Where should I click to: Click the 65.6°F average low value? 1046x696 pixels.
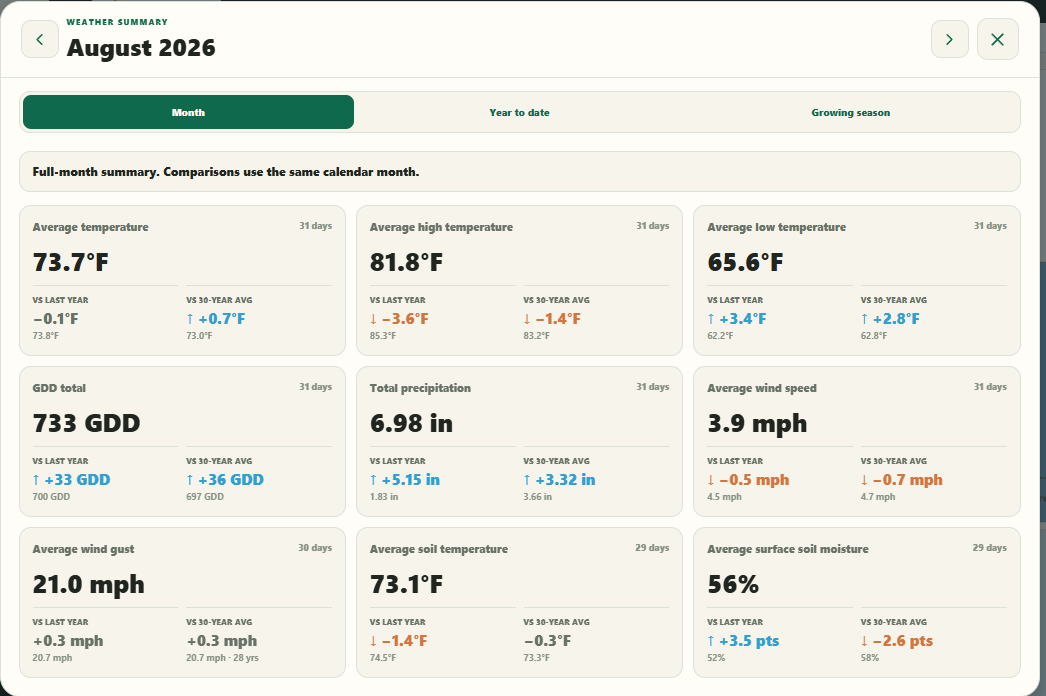pyautogui.click(x=745, y=262)
